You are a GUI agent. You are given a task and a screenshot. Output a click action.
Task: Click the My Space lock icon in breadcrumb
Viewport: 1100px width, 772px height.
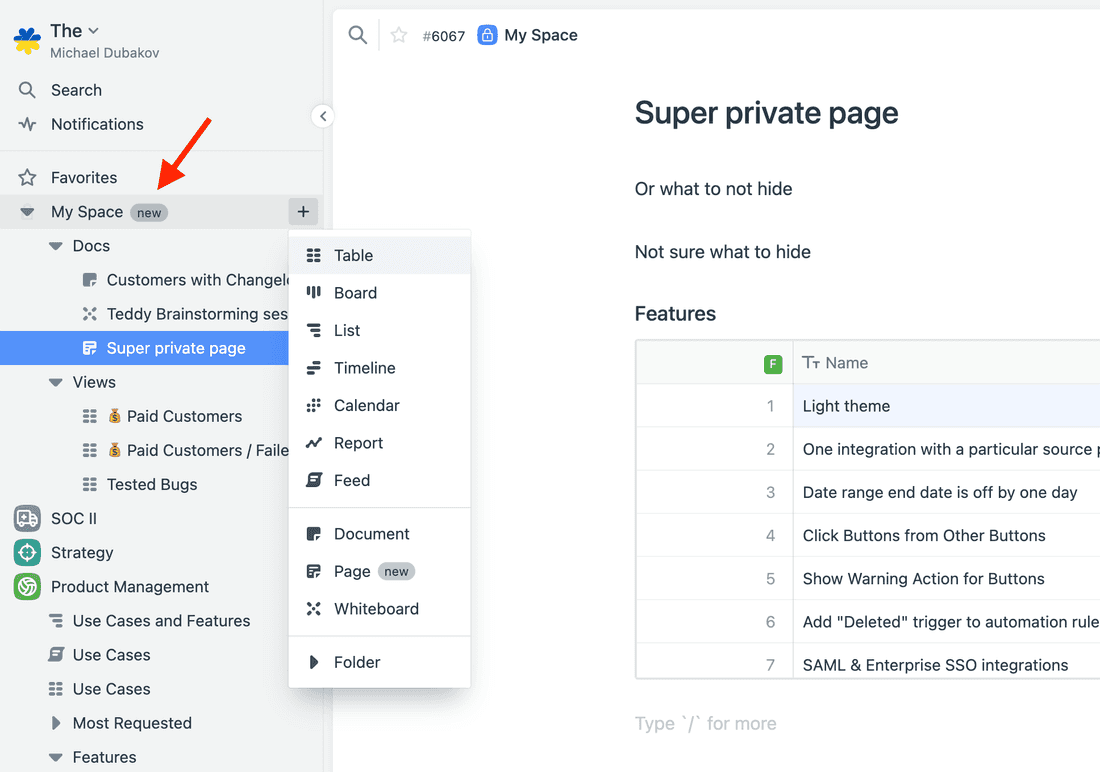(487, 35)
